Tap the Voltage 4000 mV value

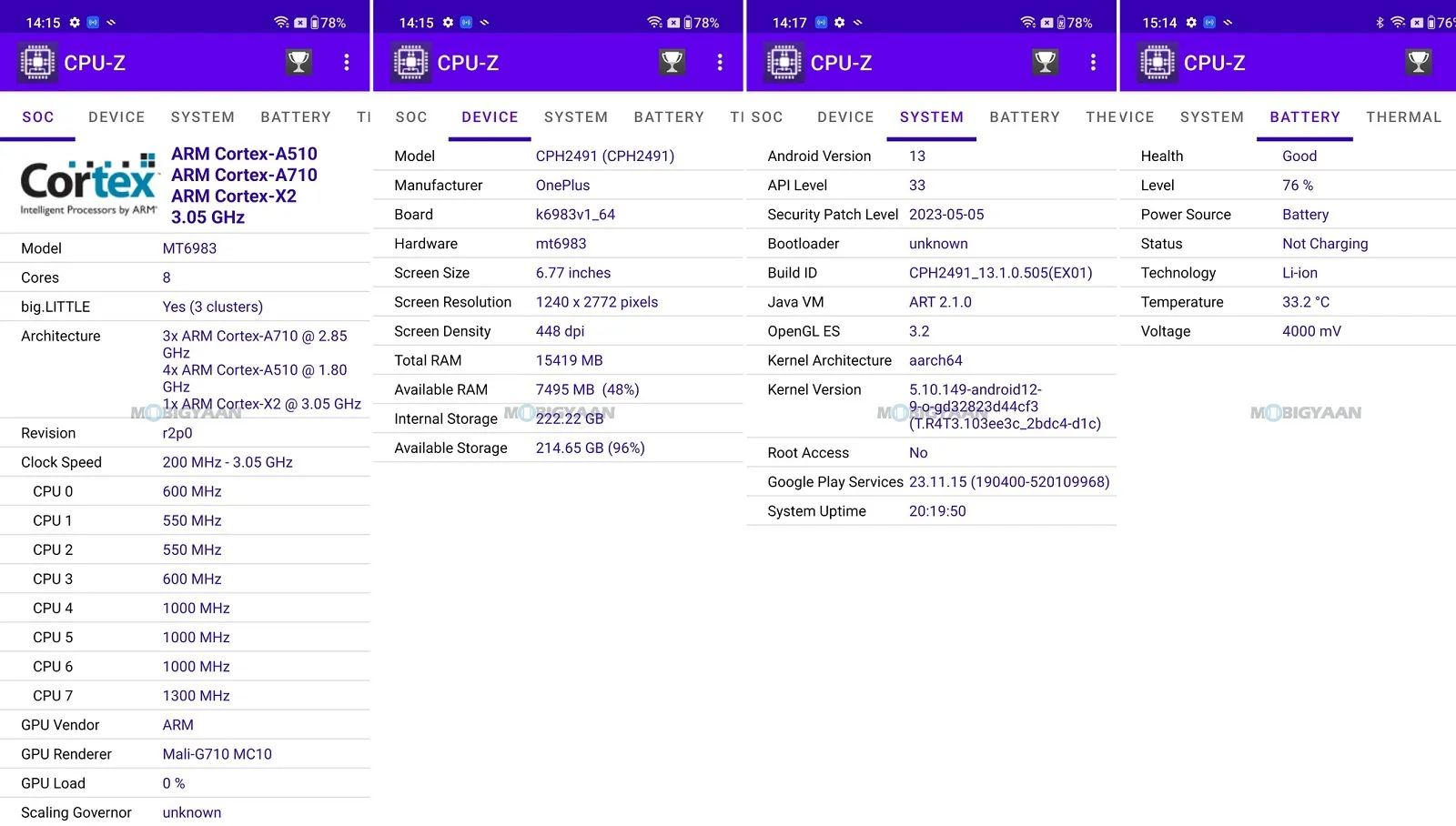click(1311, 331)
